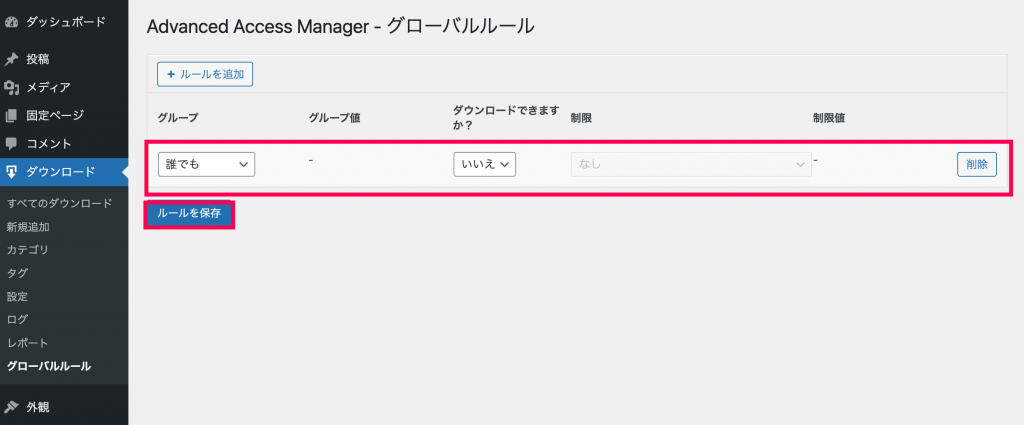Click the ルールを追加 button
This screenshot has width=1024, height=425.
pyautogui.click(x=205, y=74)
